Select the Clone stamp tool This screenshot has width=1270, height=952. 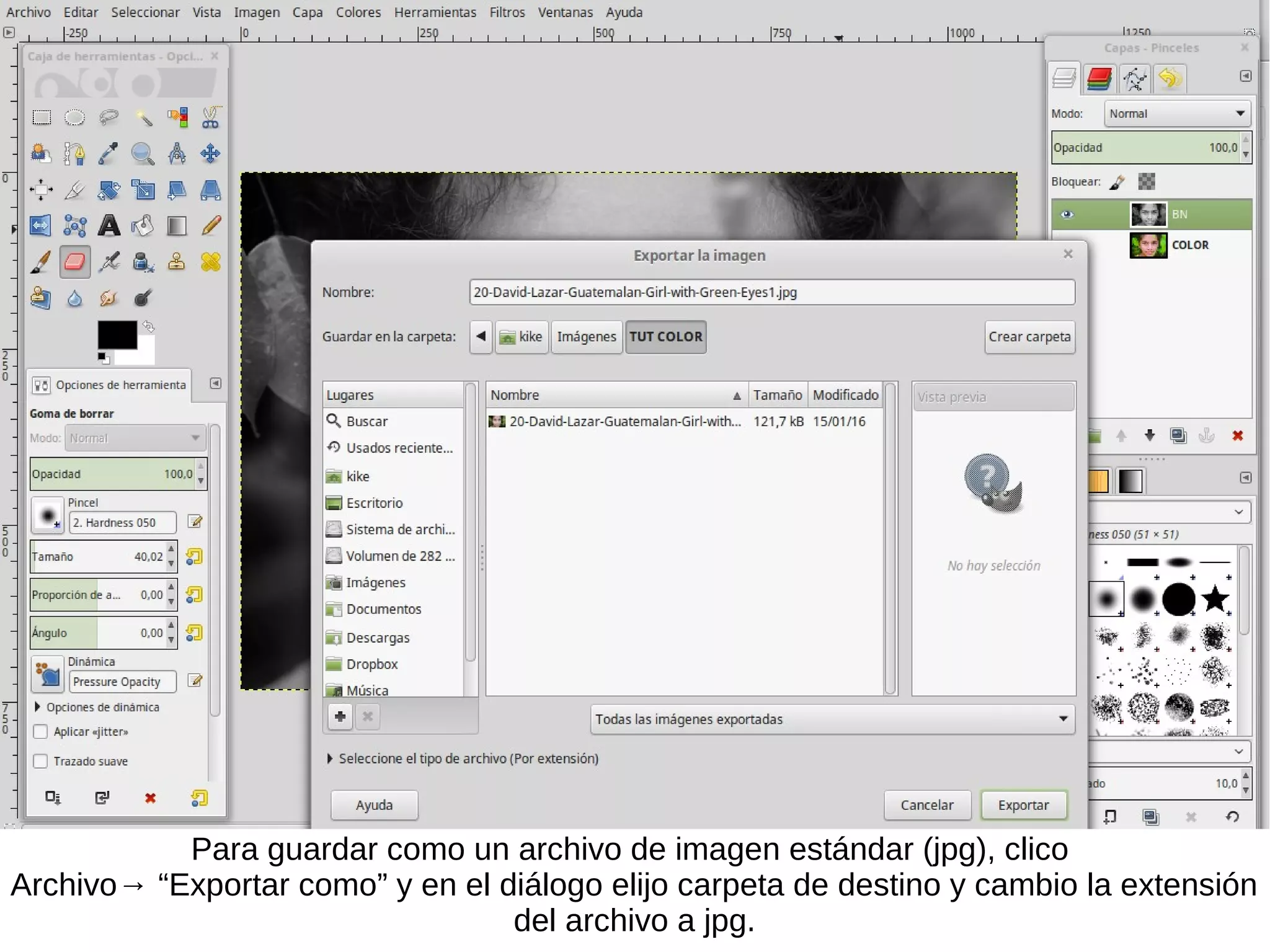[x=177, y=262]
